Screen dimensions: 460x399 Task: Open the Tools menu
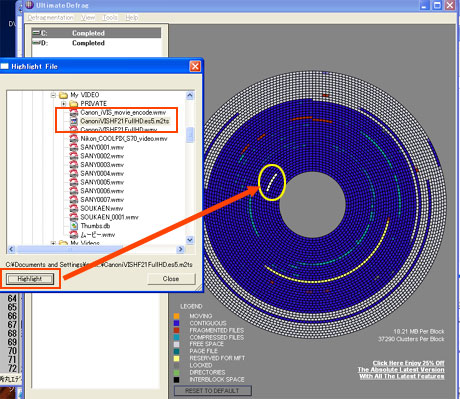(110, 18)
